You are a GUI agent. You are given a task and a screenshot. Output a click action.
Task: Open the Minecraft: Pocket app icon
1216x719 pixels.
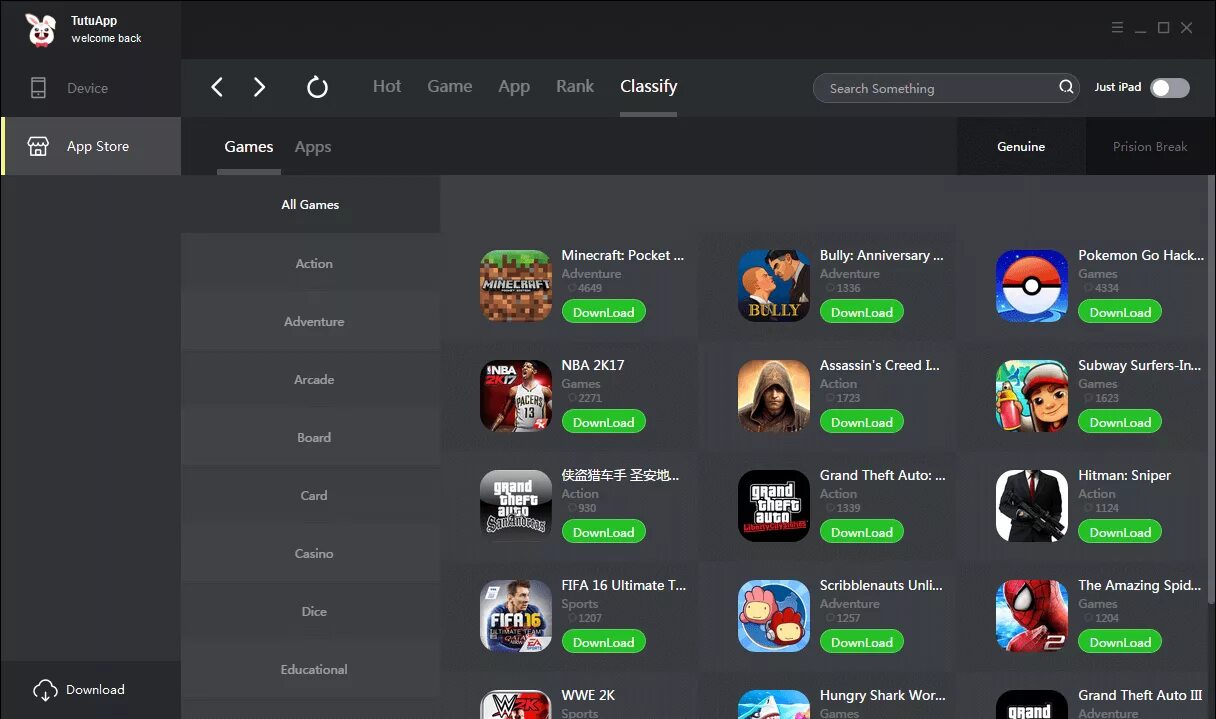(516, 286)
